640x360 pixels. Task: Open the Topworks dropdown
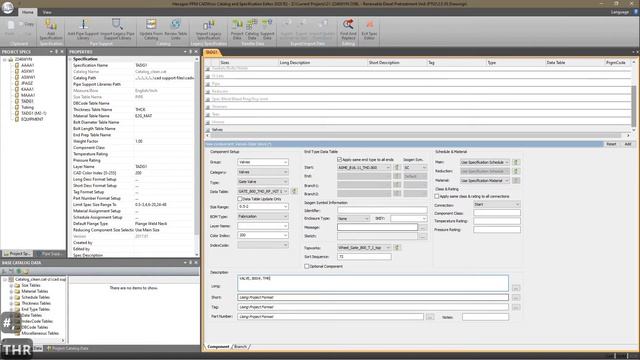[x=364, y=247]
